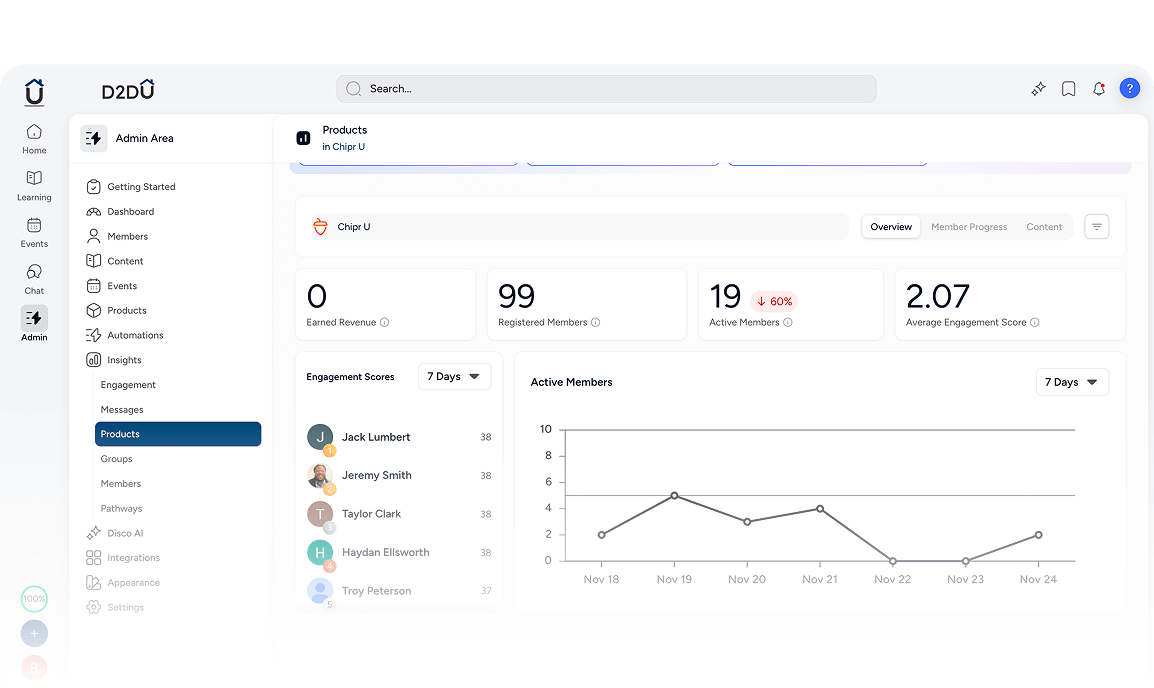The width and height of the screenshot is (1154, 688).
Task: Click the Chipr U link under Products
Action: pos(348,147)
